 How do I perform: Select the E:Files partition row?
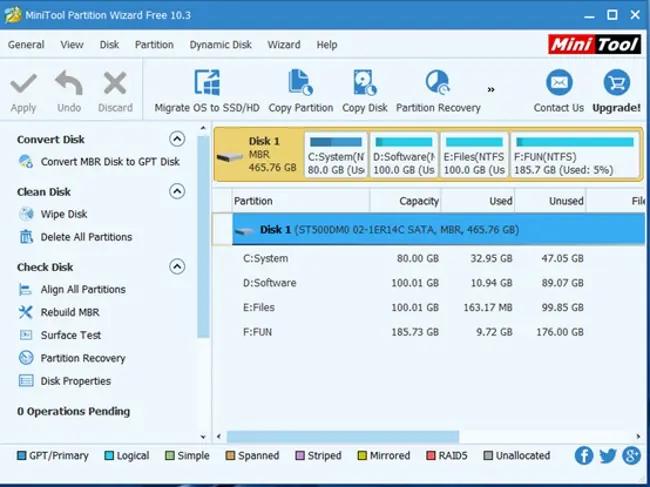(x=429, y=307)
